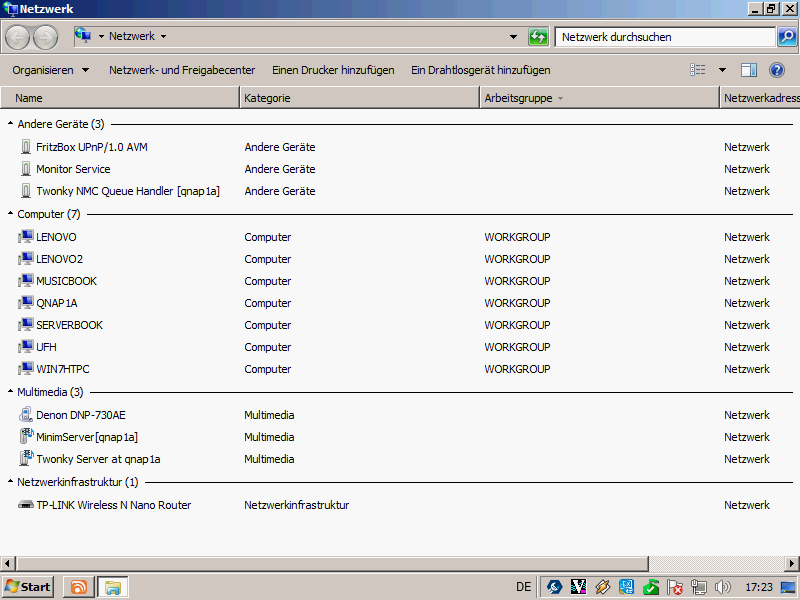
Task: Toggle the preview pane icon
Action: [748, 70]
